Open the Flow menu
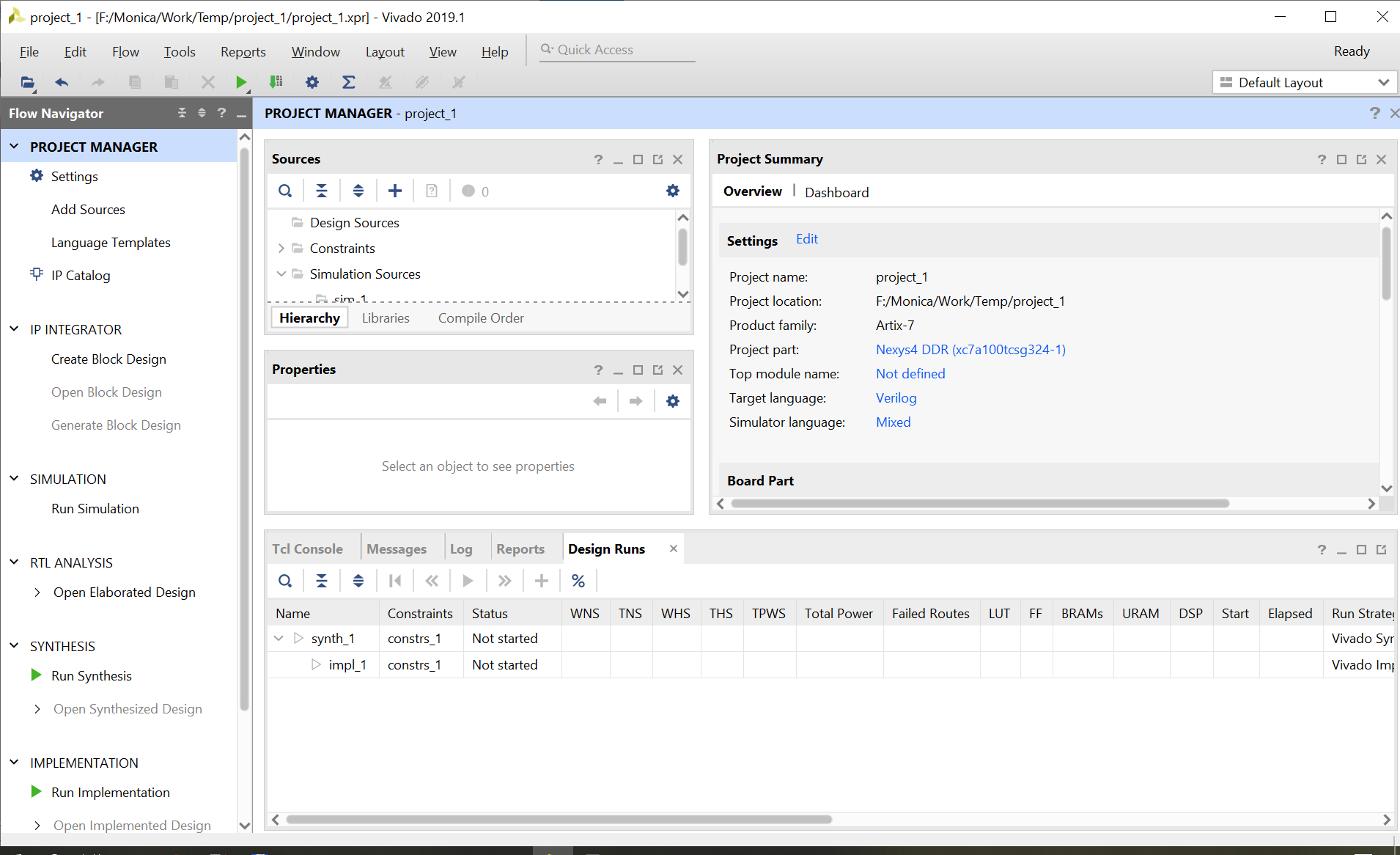 pos(125,52)
